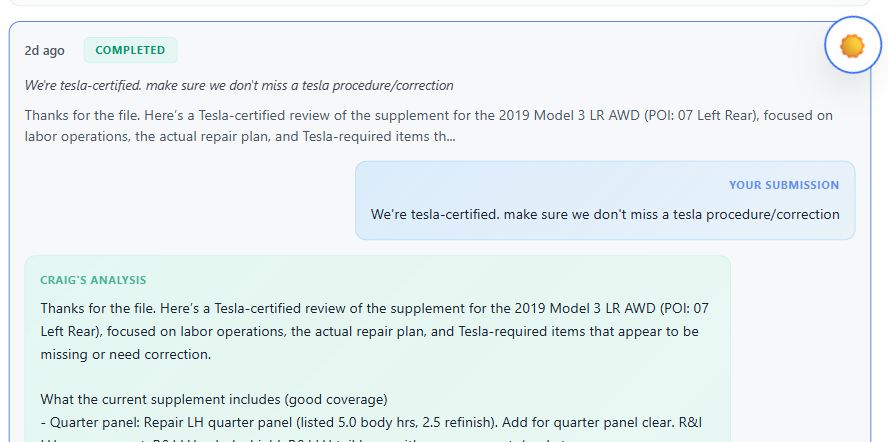
Task: Click the green COMPLETED status badge
Action: (x=130, y=50)
